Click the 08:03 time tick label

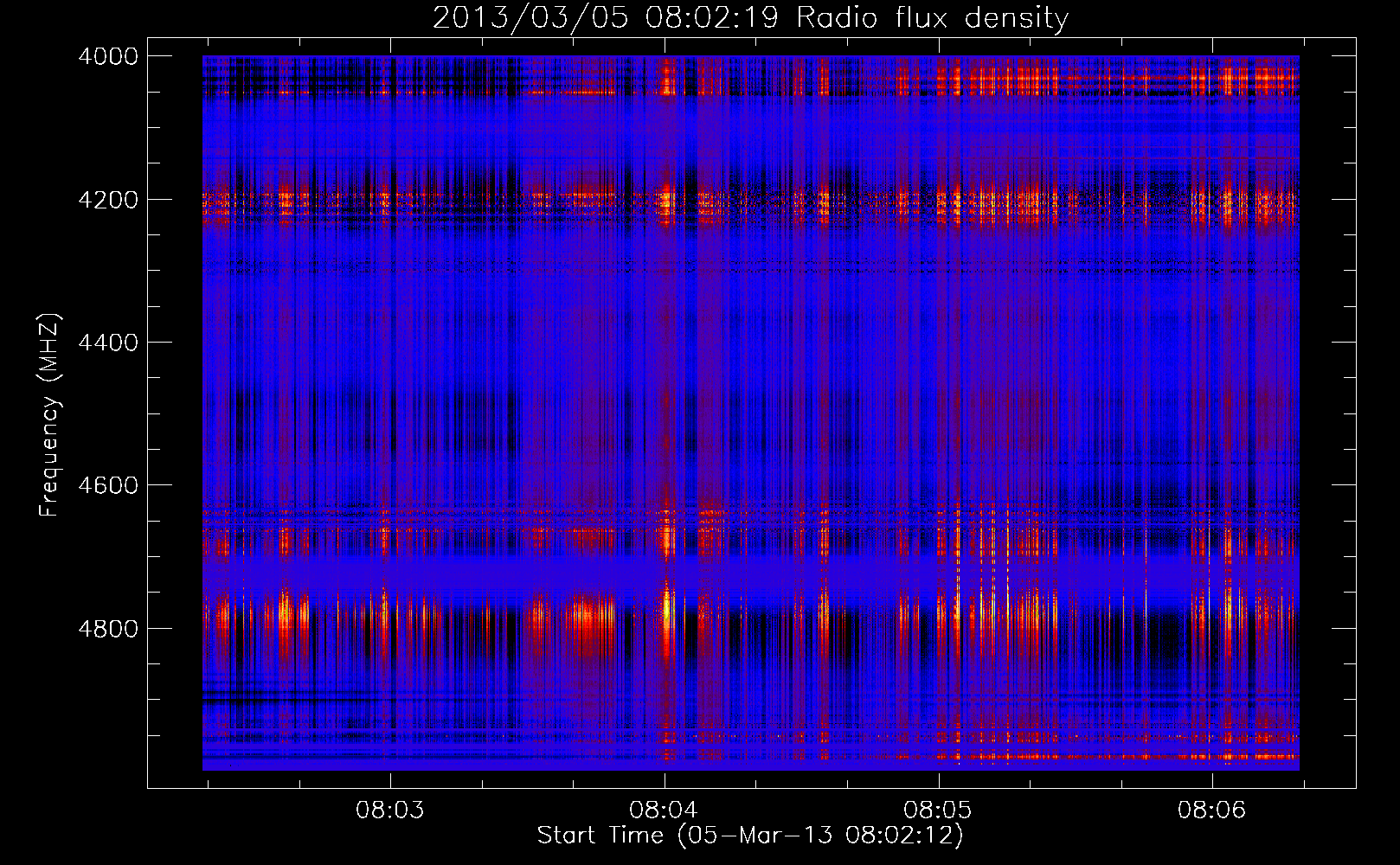click(x=390, y=810)
